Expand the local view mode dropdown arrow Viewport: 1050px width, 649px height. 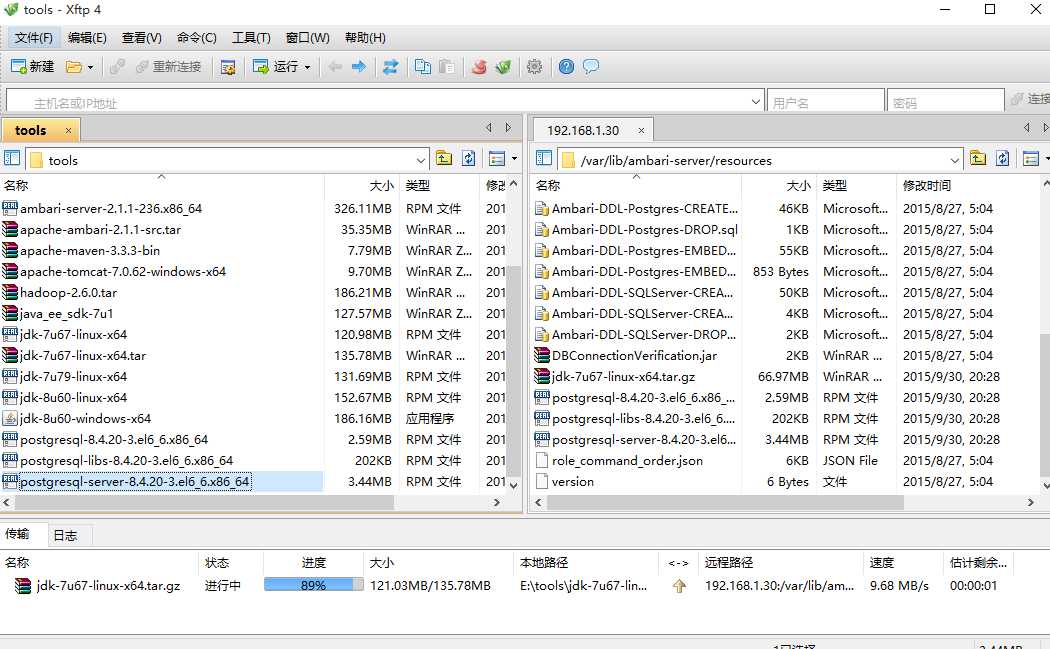(514, 159)
